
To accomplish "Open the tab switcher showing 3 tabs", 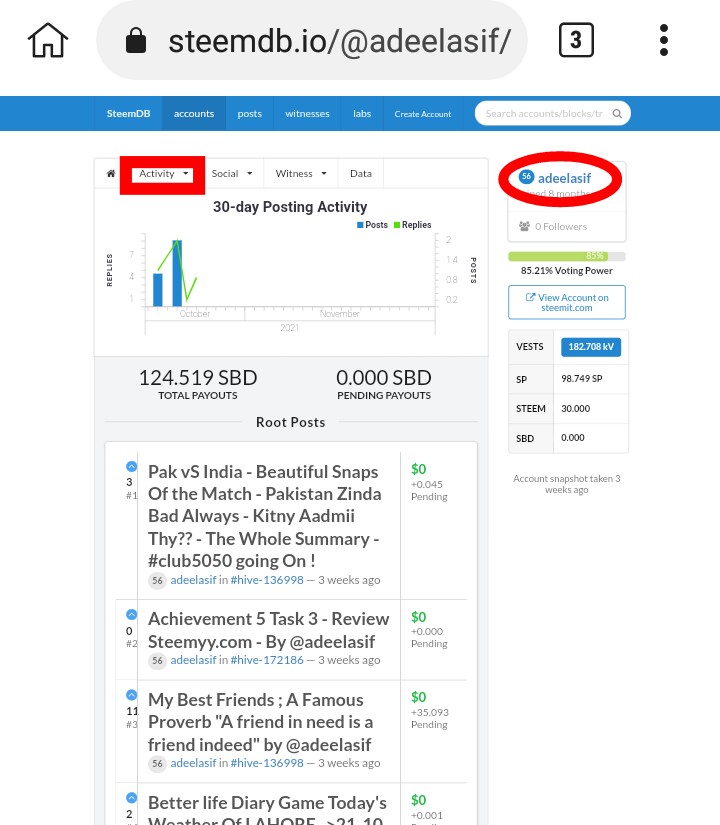I will pyautogui.click(x=576, y=40).
